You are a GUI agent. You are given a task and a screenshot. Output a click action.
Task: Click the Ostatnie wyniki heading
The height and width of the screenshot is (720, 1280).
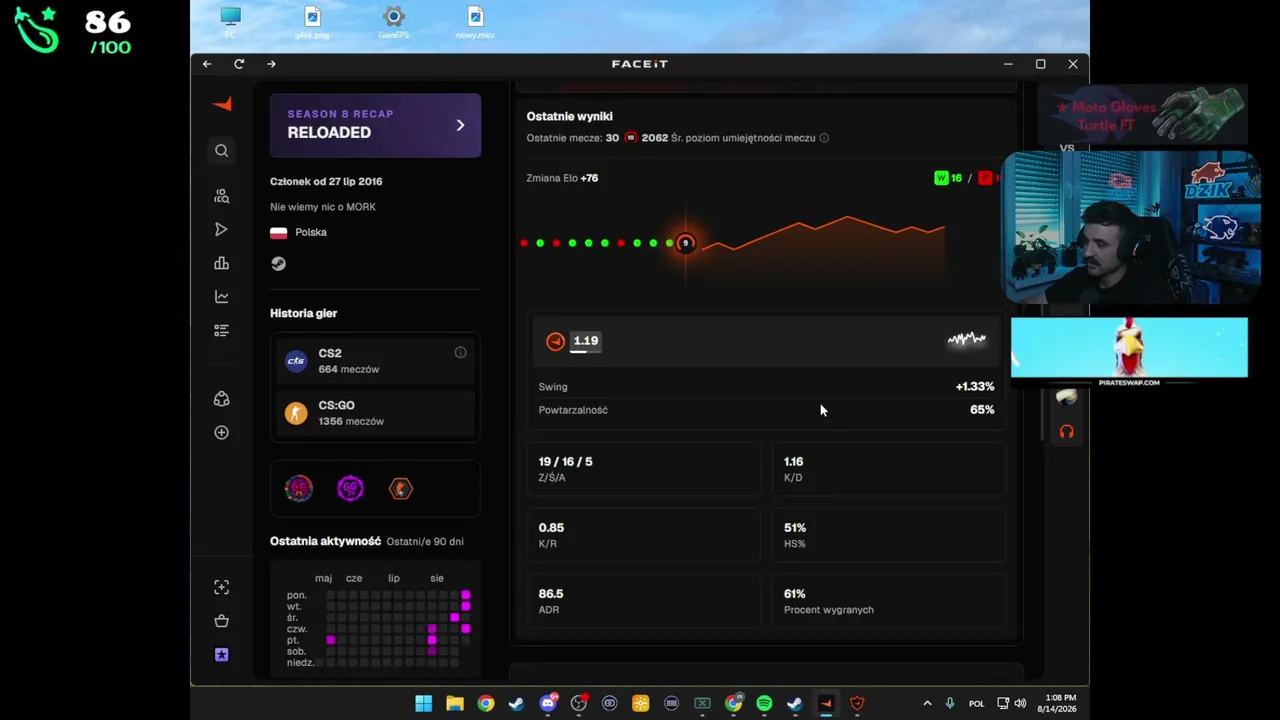click(x=570, y=116)
